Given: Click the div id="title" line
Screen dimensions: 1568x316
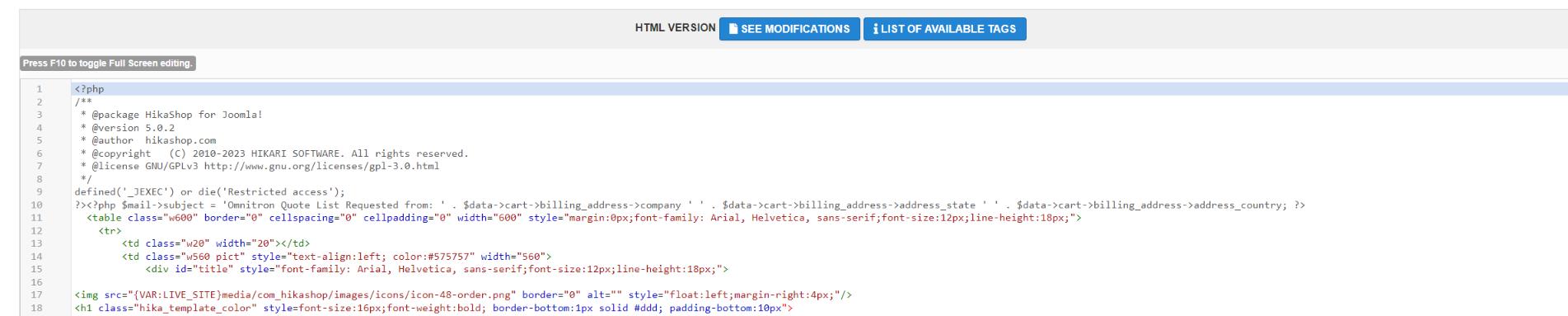Looking at the screenshot, I should (437, 269).
